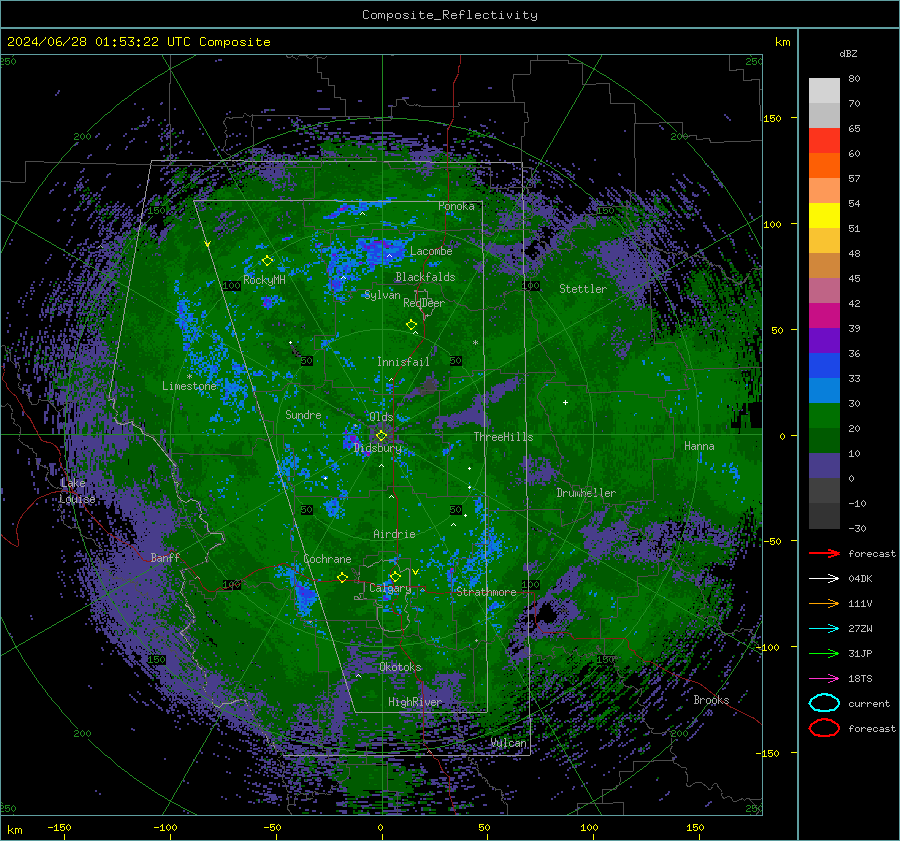The height and width of the screenshot is (841, 900).
Task: Click the Ponoka city label
Action: (x=456, y=206)
